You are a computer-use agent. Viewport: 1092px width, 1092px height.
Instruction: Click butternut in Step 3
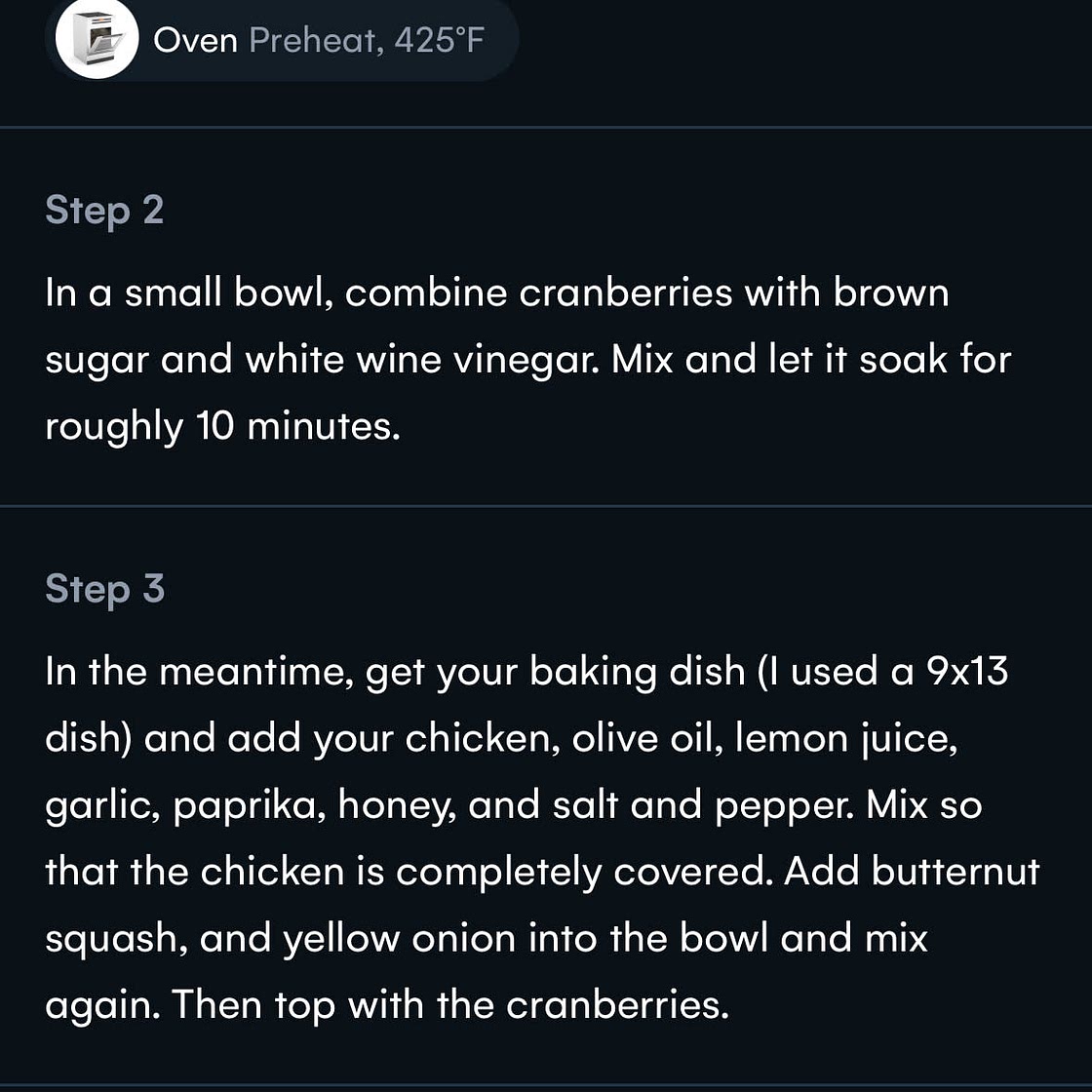click(x=955, y=872)
